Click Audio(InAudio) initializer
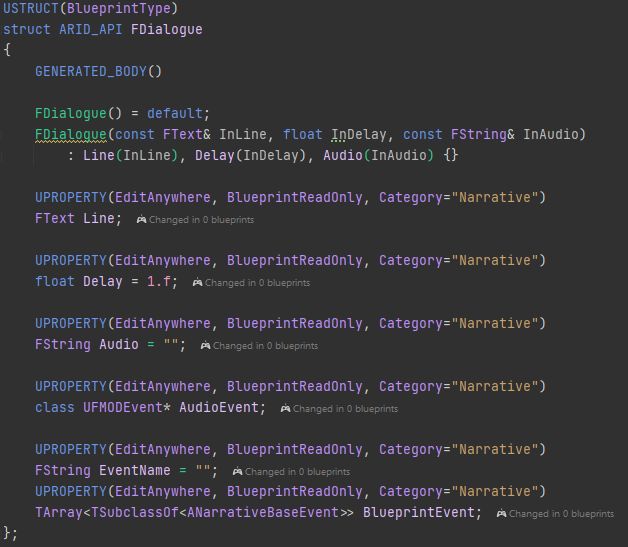Image resolution: width=628 pixels, height=547 pixels. click(x=378, y=155)
